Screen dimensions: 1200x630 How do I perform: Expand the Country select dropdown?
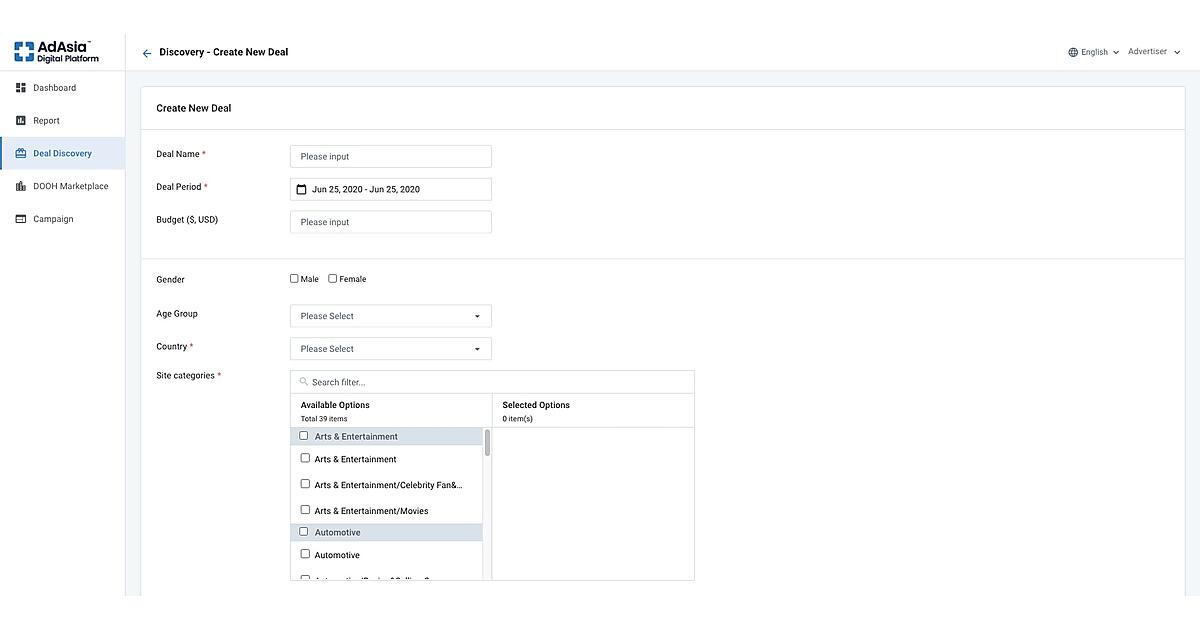390,349
